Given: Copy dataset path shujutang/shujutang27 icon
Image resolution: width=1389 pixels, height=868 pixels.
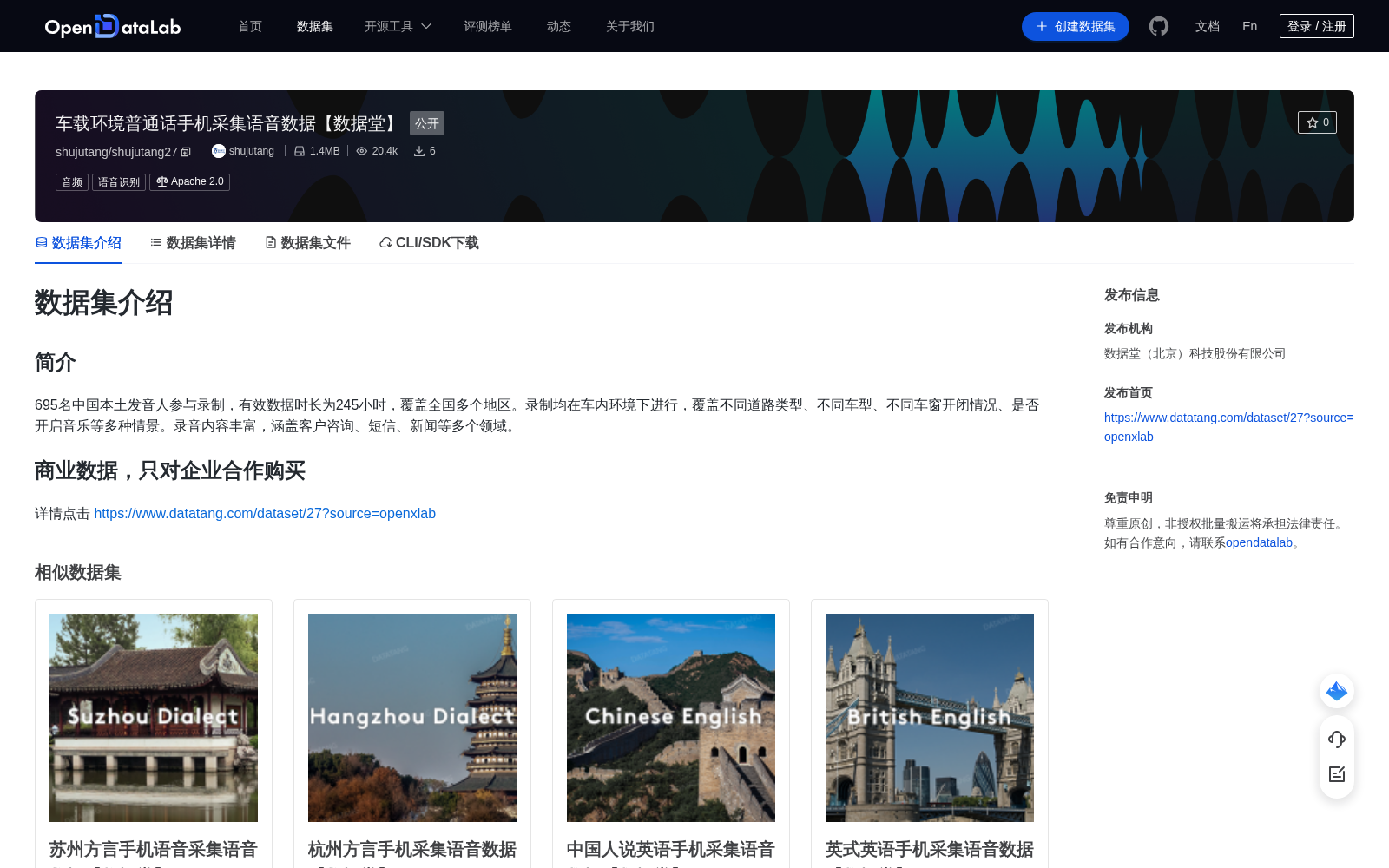Looking at the screenshot, I should coord(186,152).
